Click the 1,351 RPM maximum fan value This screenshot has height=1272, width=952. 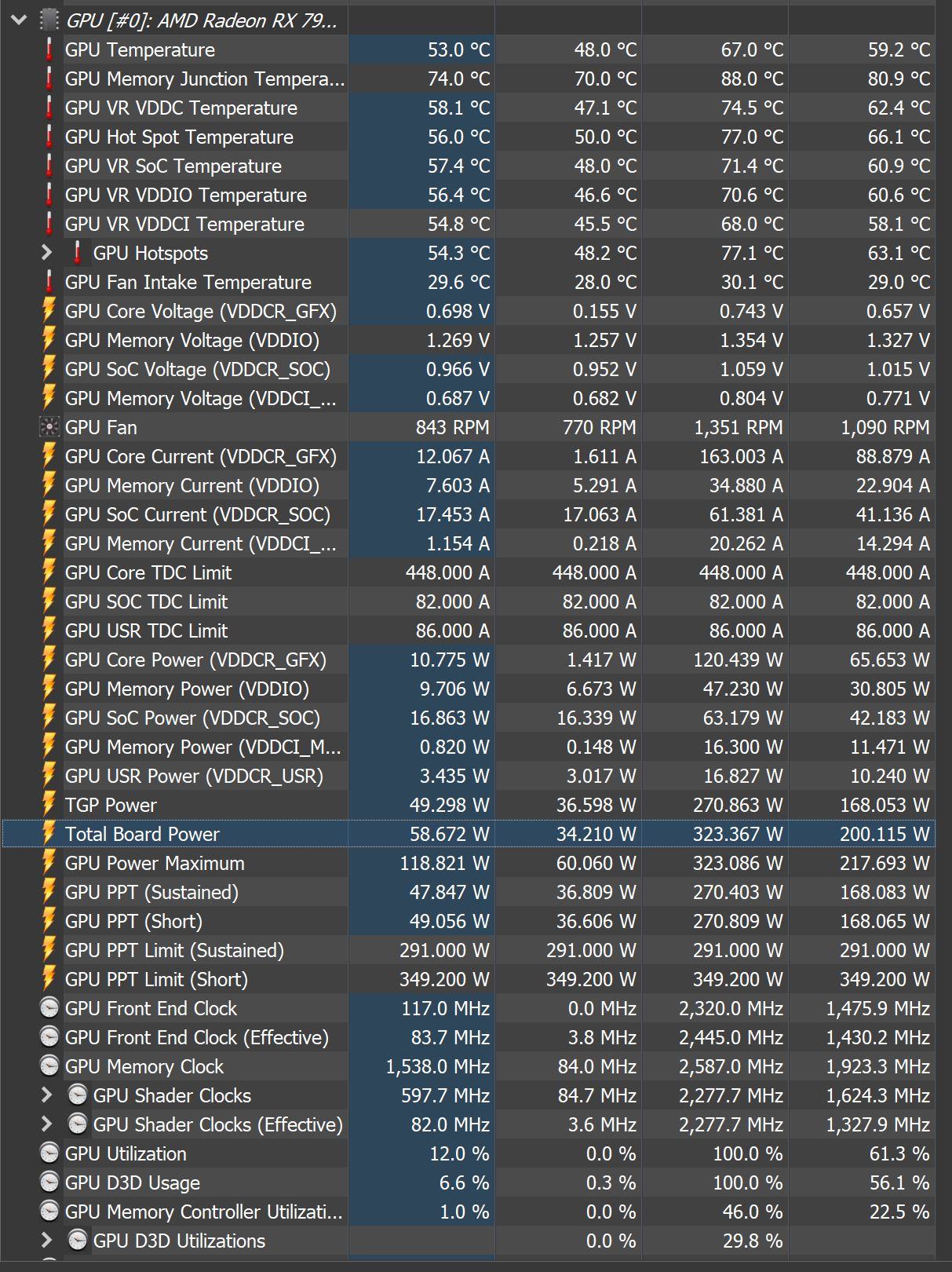738,427
